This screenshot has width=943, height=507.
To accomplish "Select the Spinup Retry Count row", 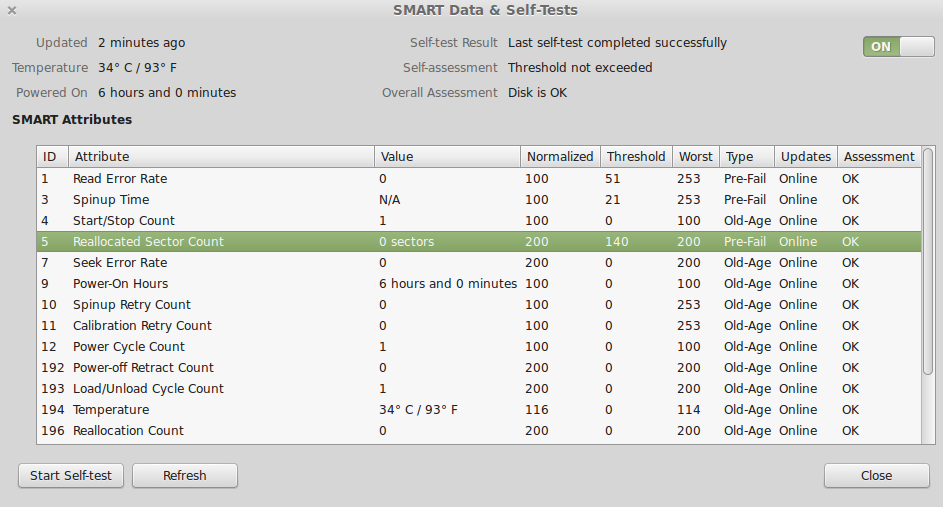I will point(479,305).
